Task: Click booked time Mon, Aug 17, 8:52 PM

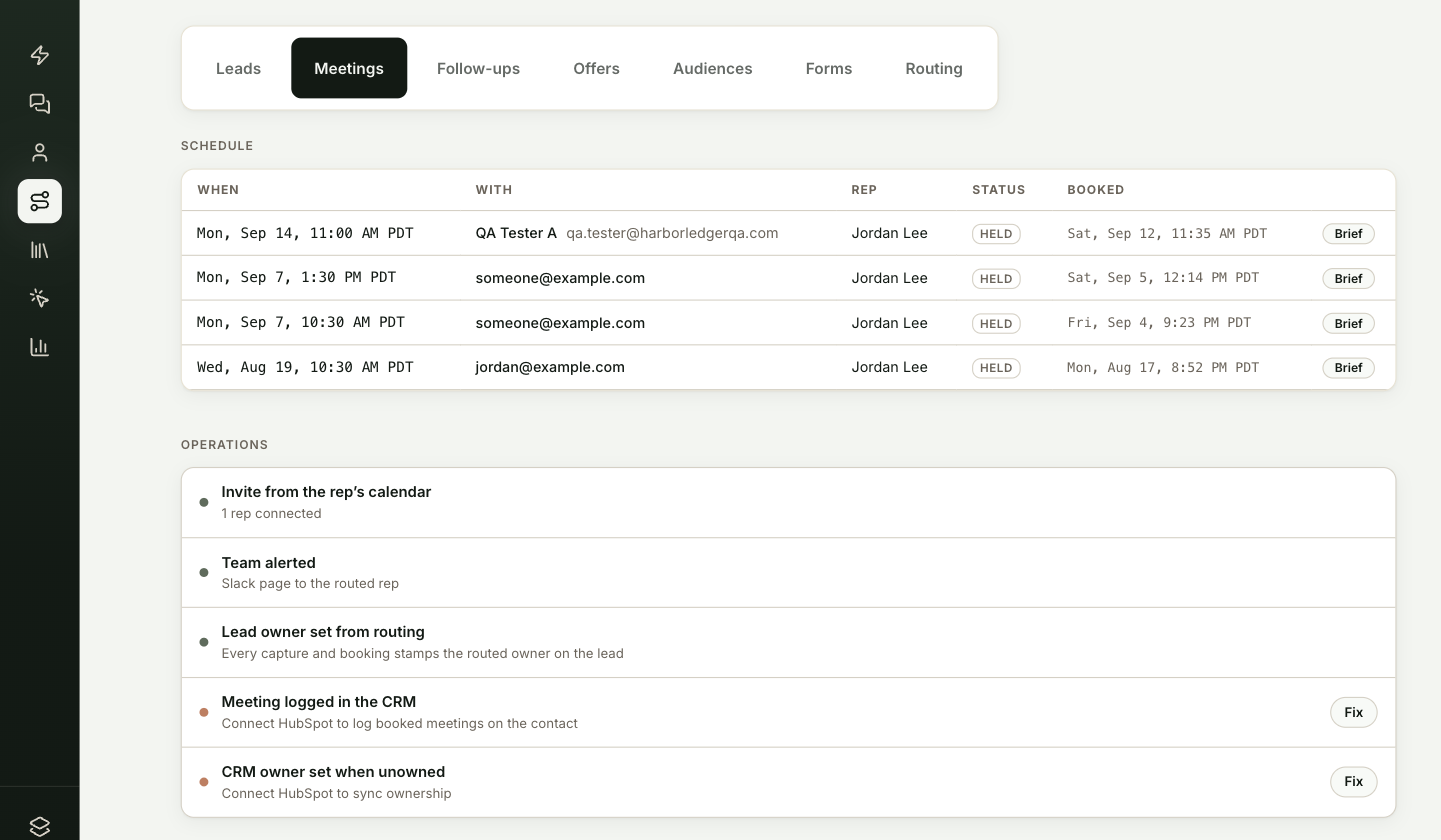Action: click(x=1163, y=367)
